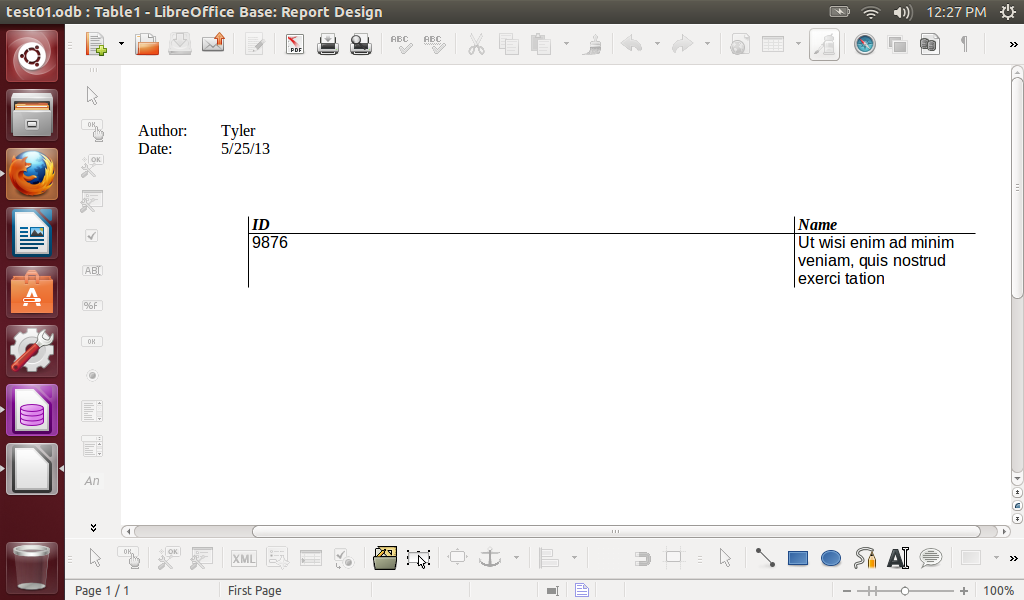Open the Callouts speech bubble tool
The height and width of the screenshot is (600, 1024).
pos(930,558)
